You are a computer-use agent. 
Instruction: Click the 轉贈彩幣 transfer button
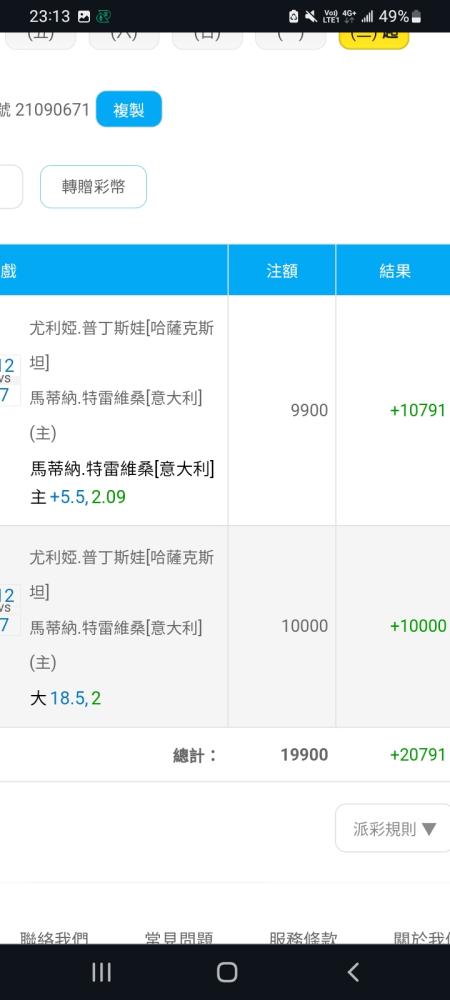(x=94, y=187)
